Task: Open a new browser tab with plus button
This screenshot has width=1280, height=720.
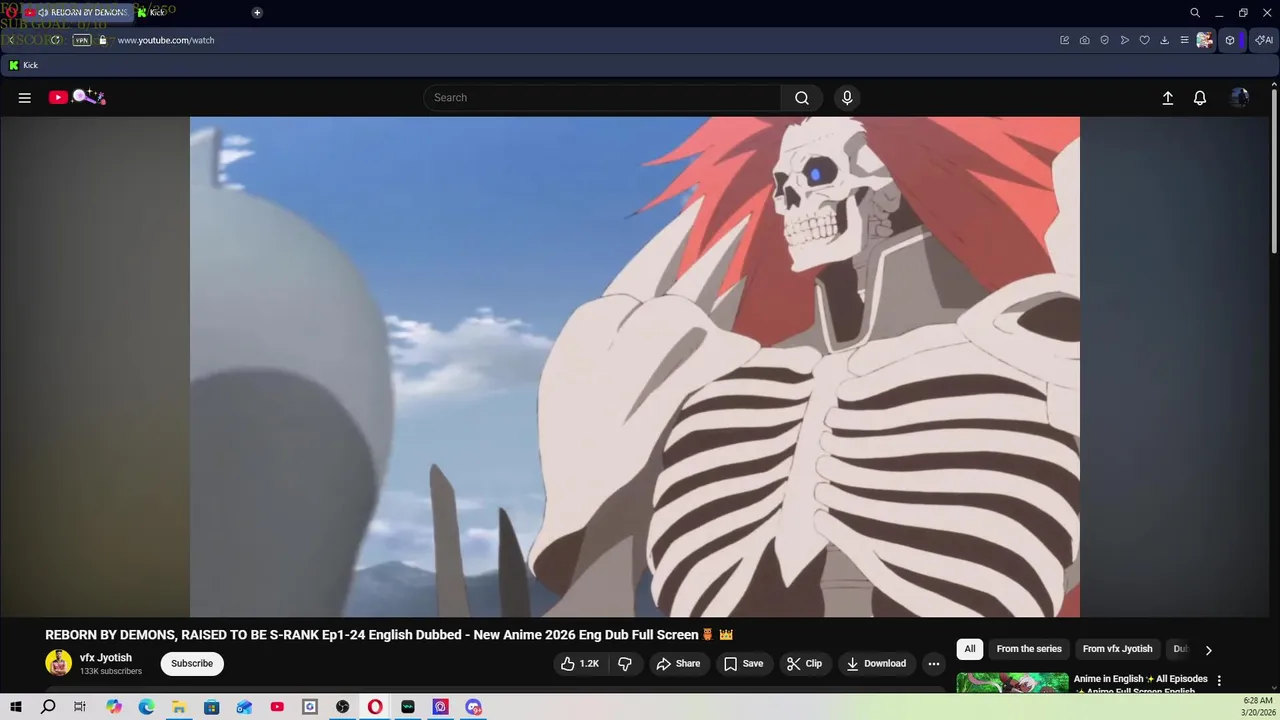Action: [x=257, y=12]
